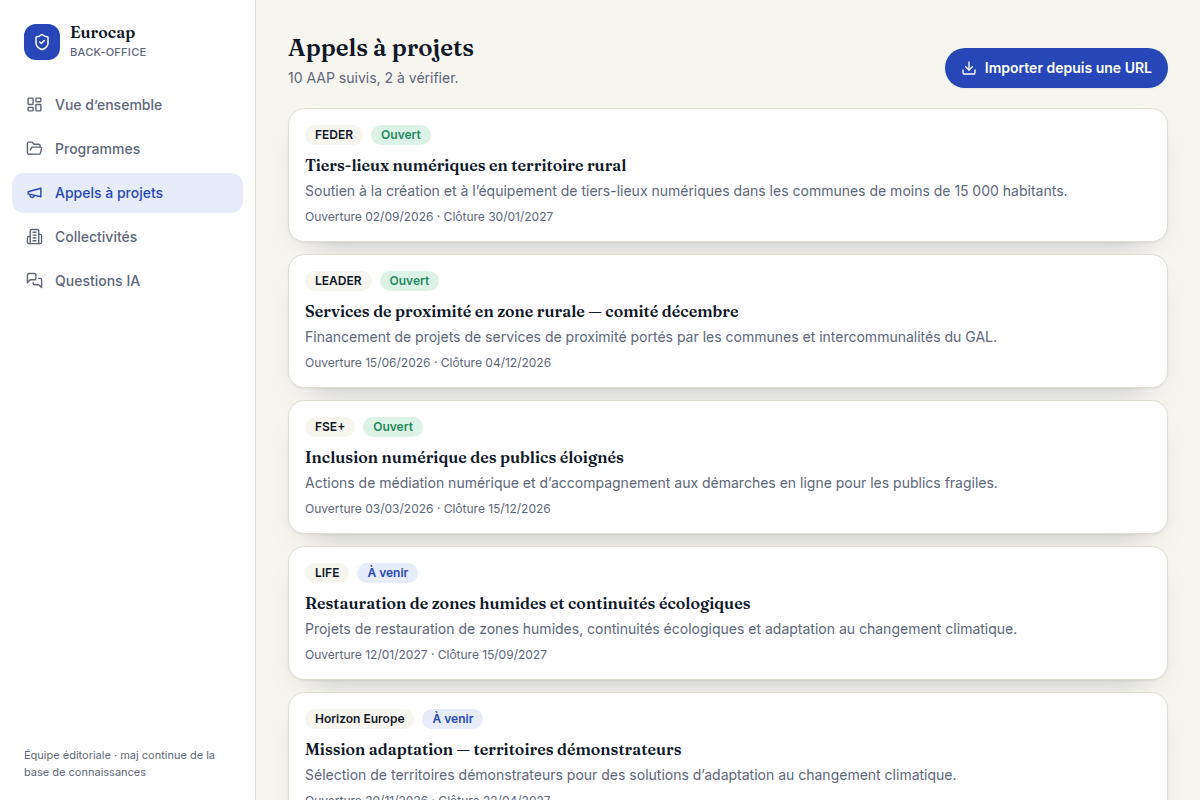Click the download icon in the import button
1200x800 pixels.
968,68
